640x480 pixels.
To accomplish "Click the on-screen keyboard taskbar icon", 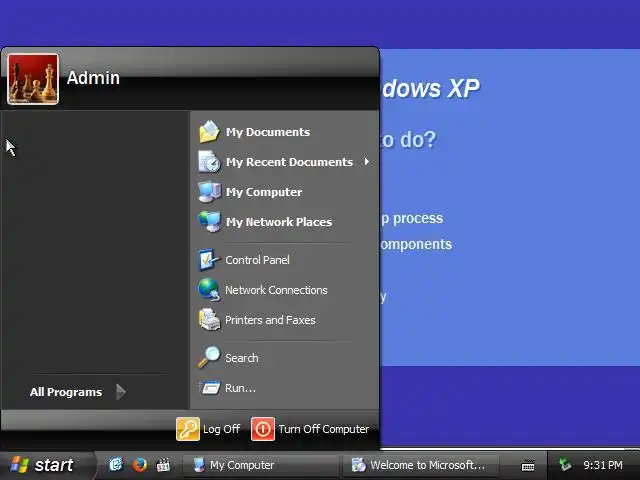I will tap(528, 465).
